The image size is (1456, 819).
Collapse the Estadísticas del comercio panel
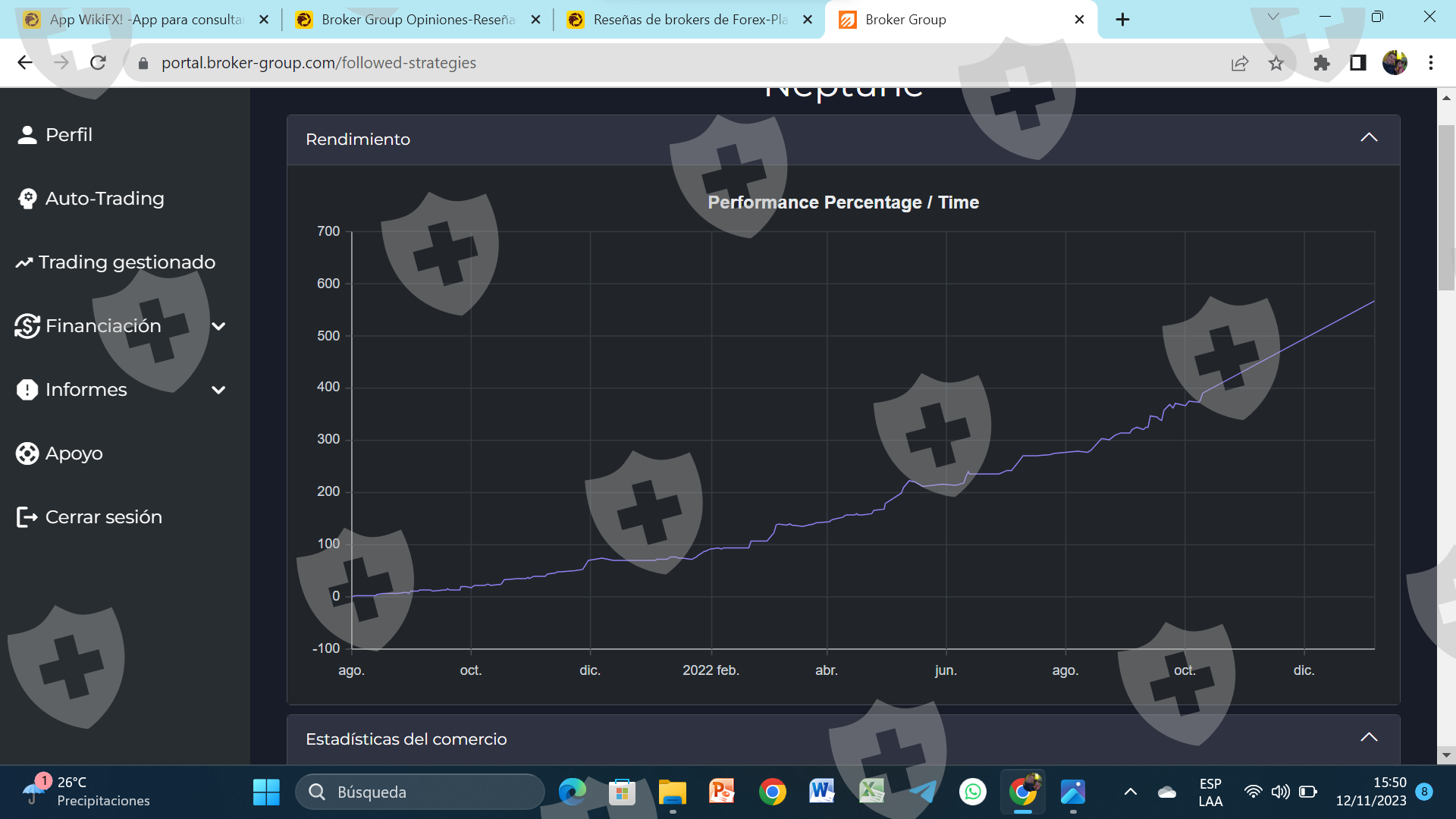[x=1368, y=738]
